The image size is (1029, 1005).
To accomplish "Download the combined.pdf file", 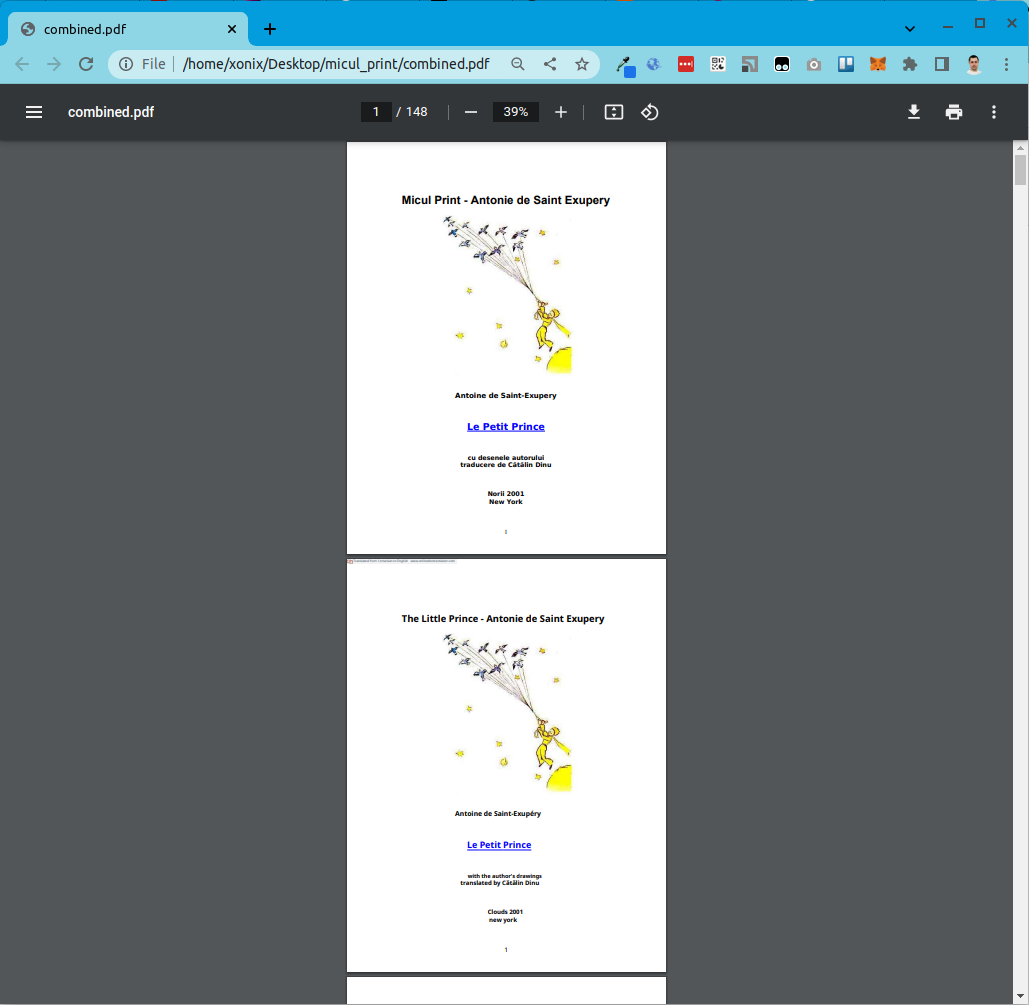I will pos(914,112).
